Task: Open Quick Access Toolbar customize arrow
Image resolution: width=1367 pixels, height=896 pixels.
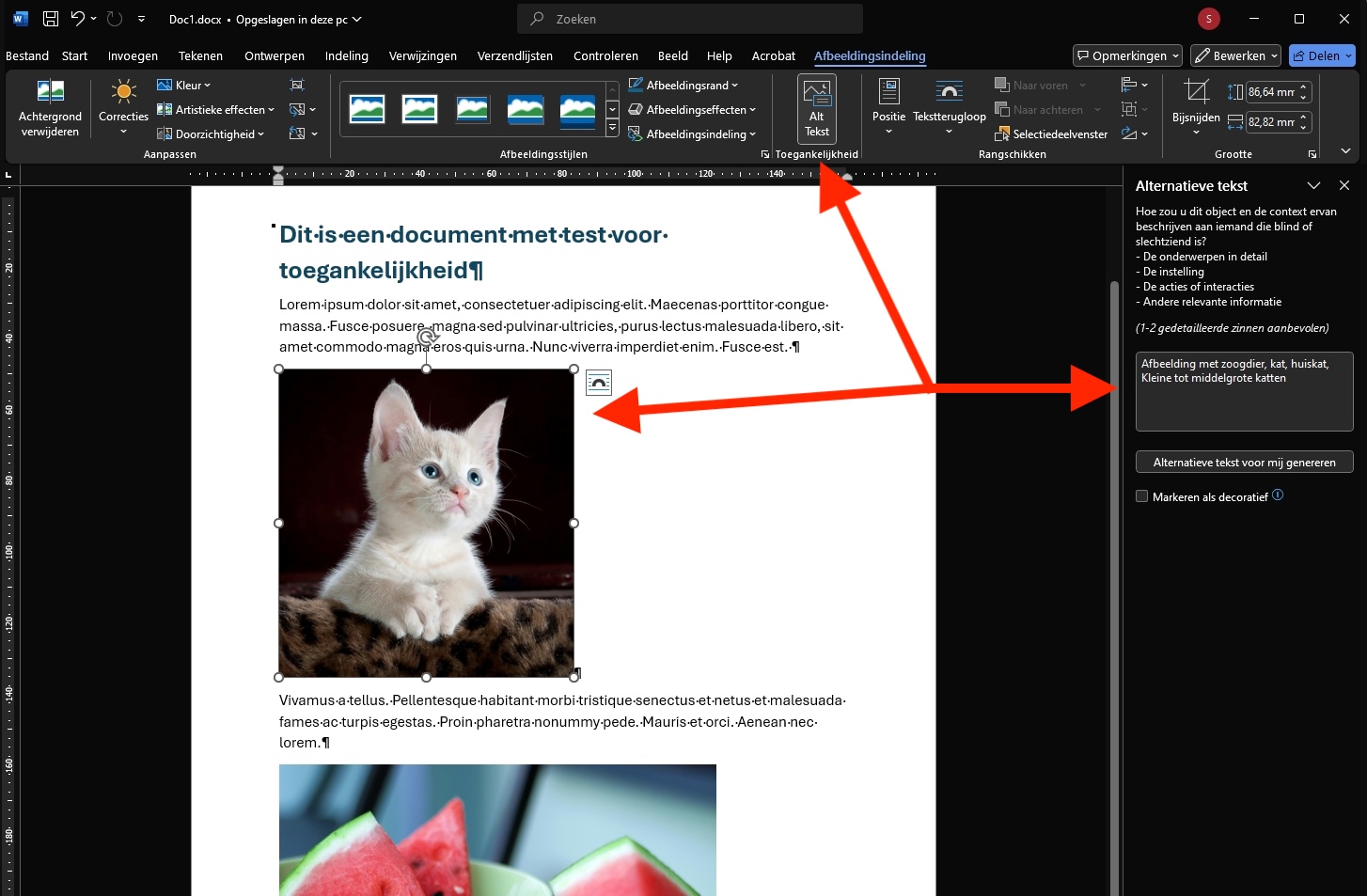Action: (141, 19)
